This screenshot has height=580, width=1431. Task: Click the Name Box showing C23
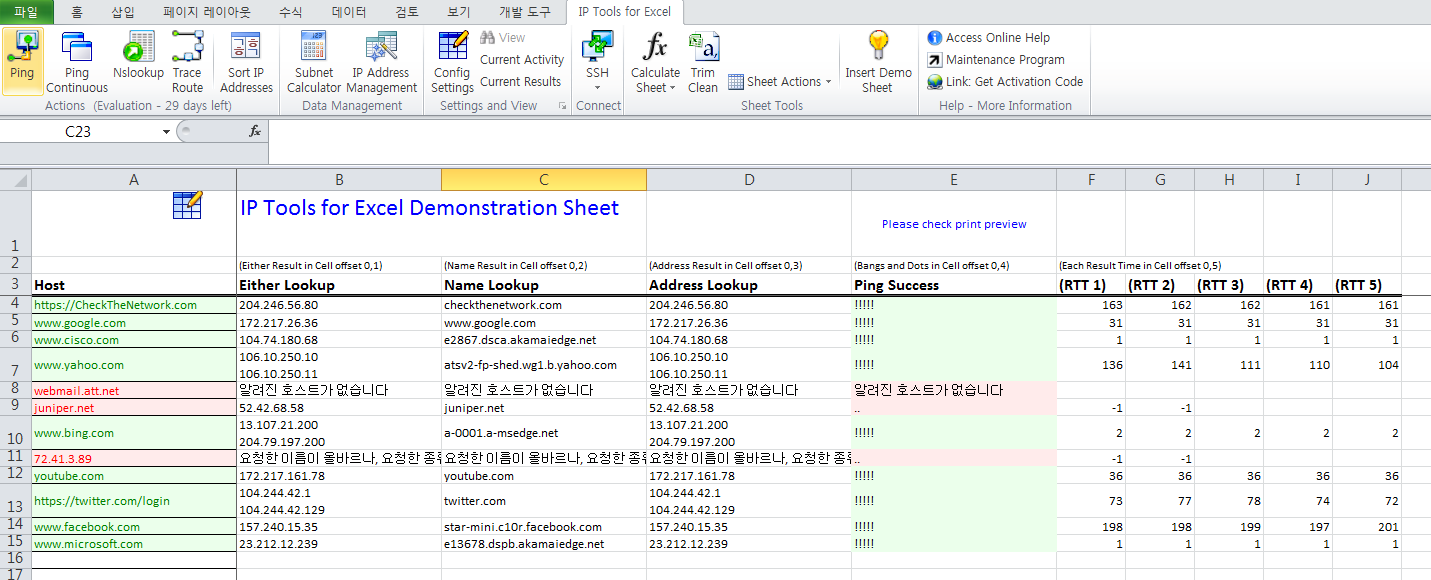[x=78, y=131]
